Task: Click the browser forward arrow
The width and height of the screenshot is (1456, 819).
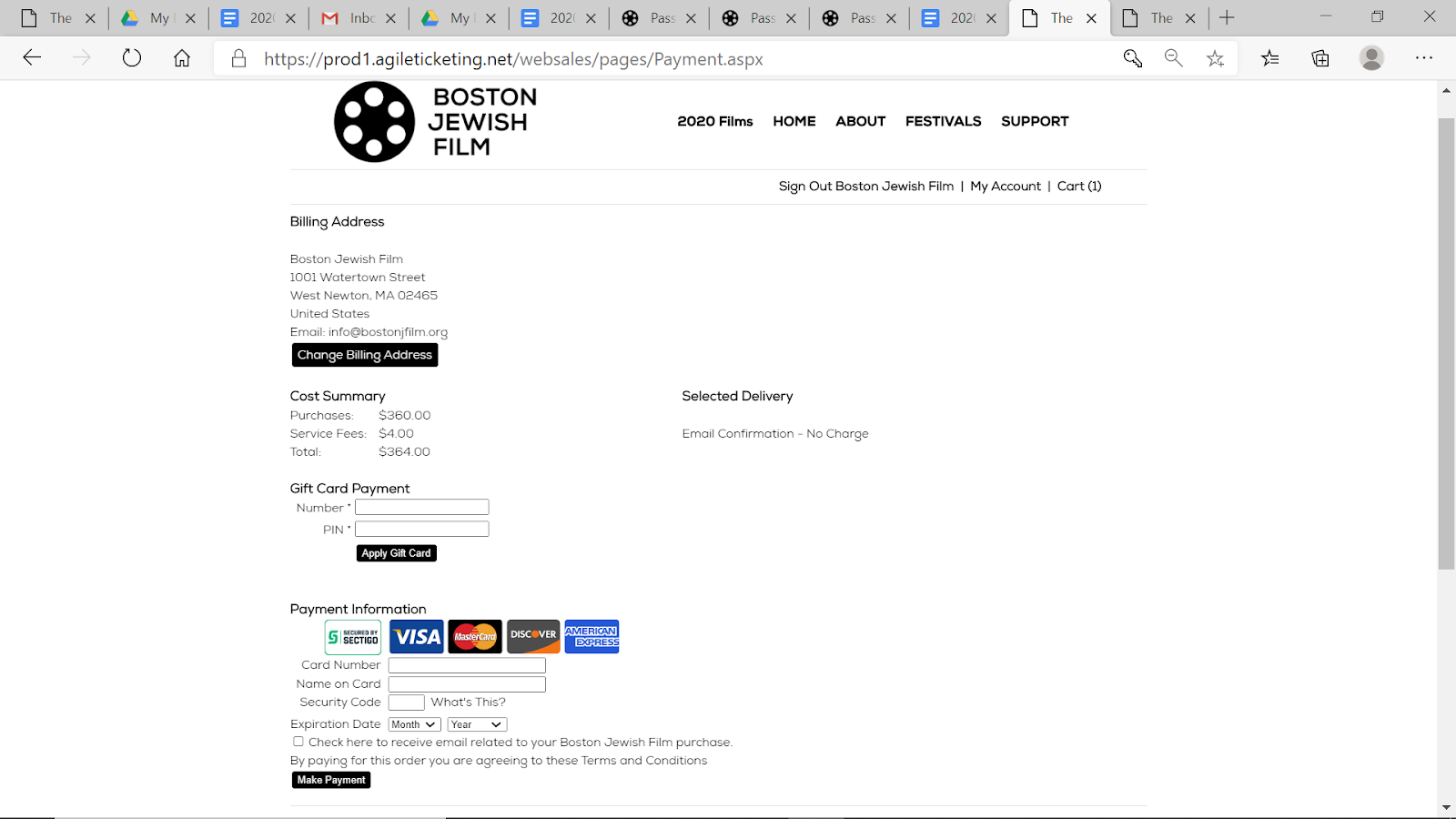Action: [x=82, y=58]
